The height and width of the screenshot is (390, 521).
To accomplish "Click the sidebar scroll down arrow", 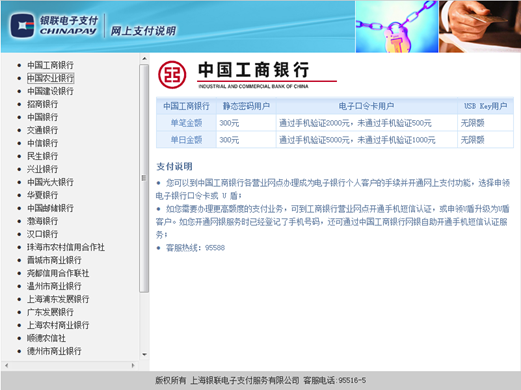I will click(144, 354).
